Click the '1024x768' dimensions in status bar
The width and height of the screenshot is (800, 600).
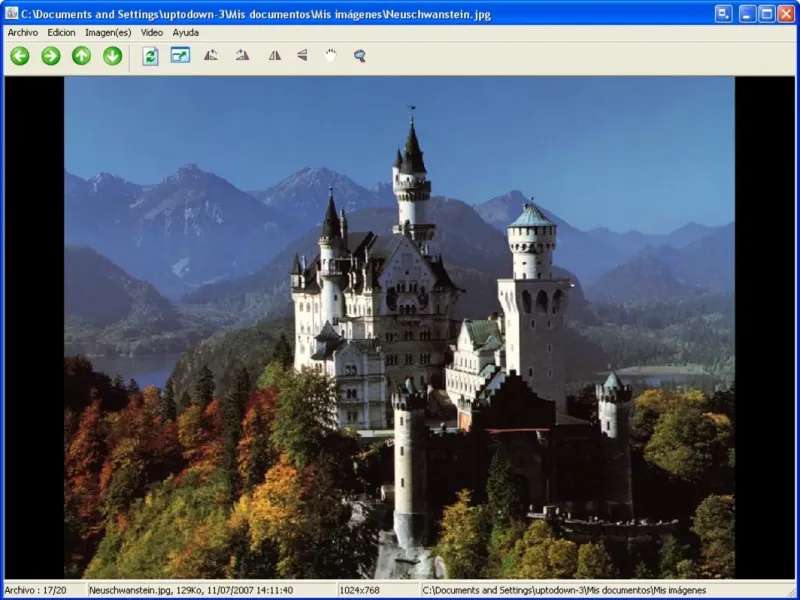click(x=360, y=590)
